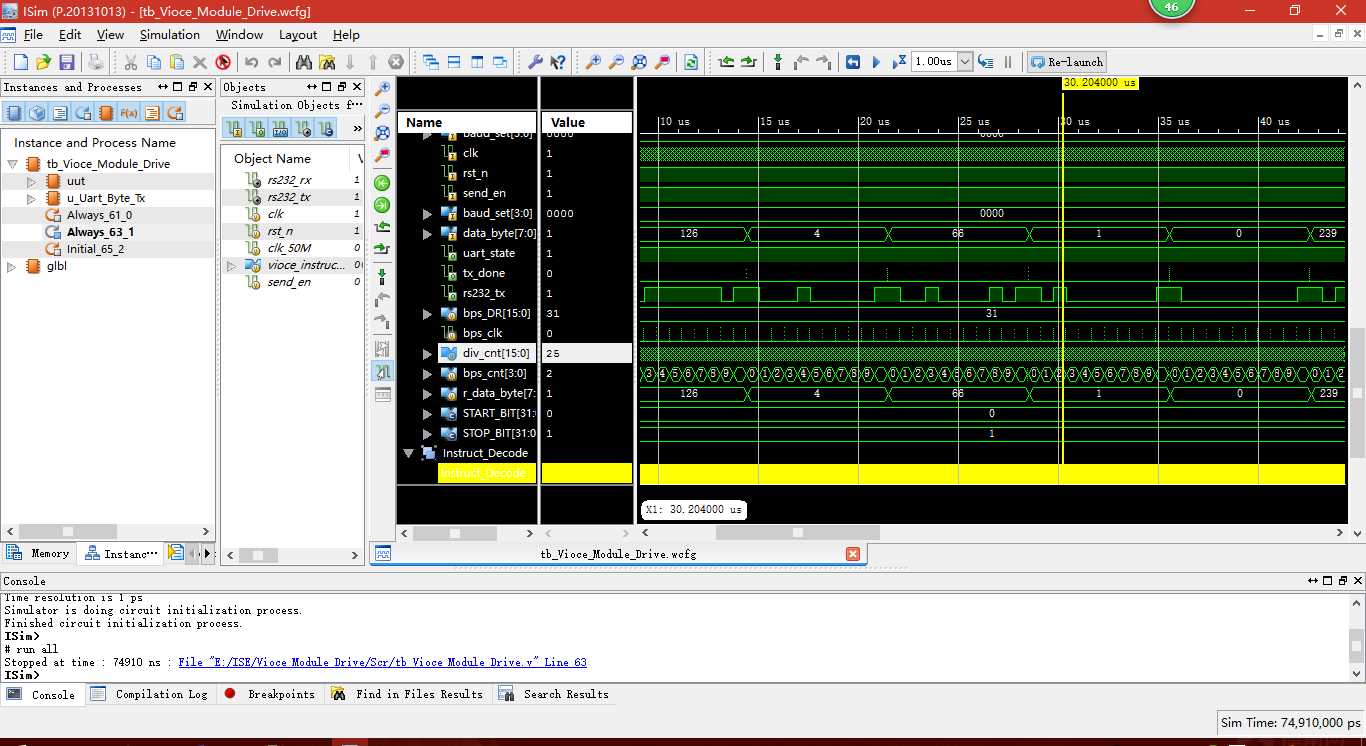Expand the u_Uart_Byte_Tx instance node

tap(31, 198)
